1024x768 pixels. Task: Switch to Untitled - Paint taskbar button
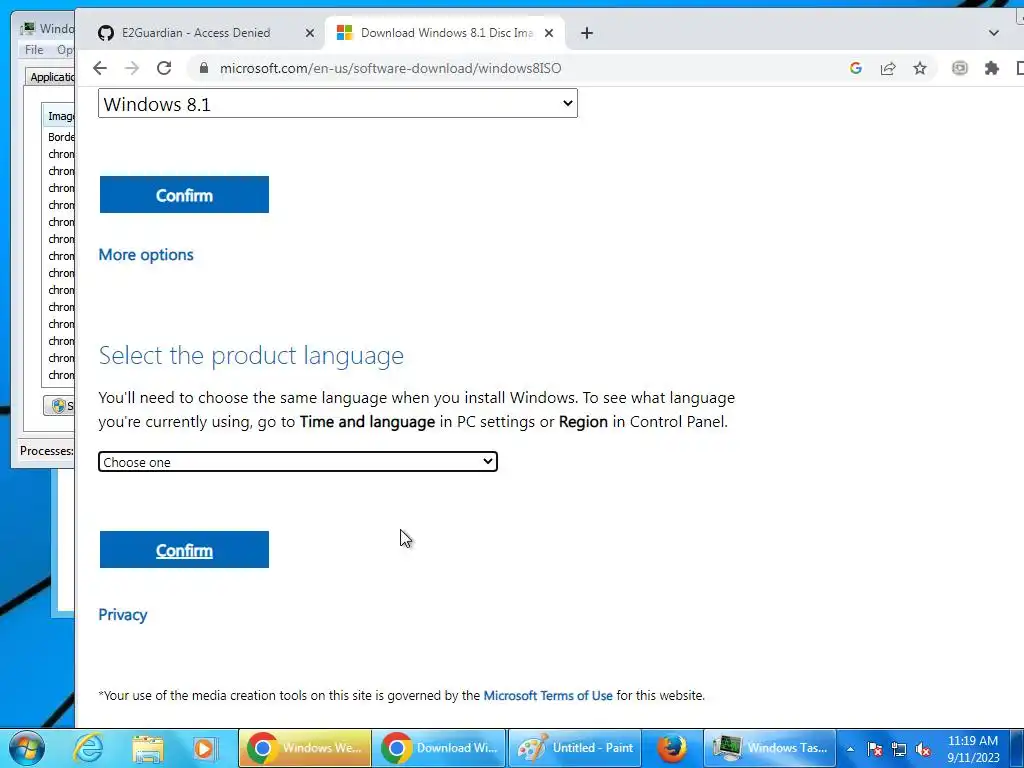pyautogui.click(x=575, y=748)
